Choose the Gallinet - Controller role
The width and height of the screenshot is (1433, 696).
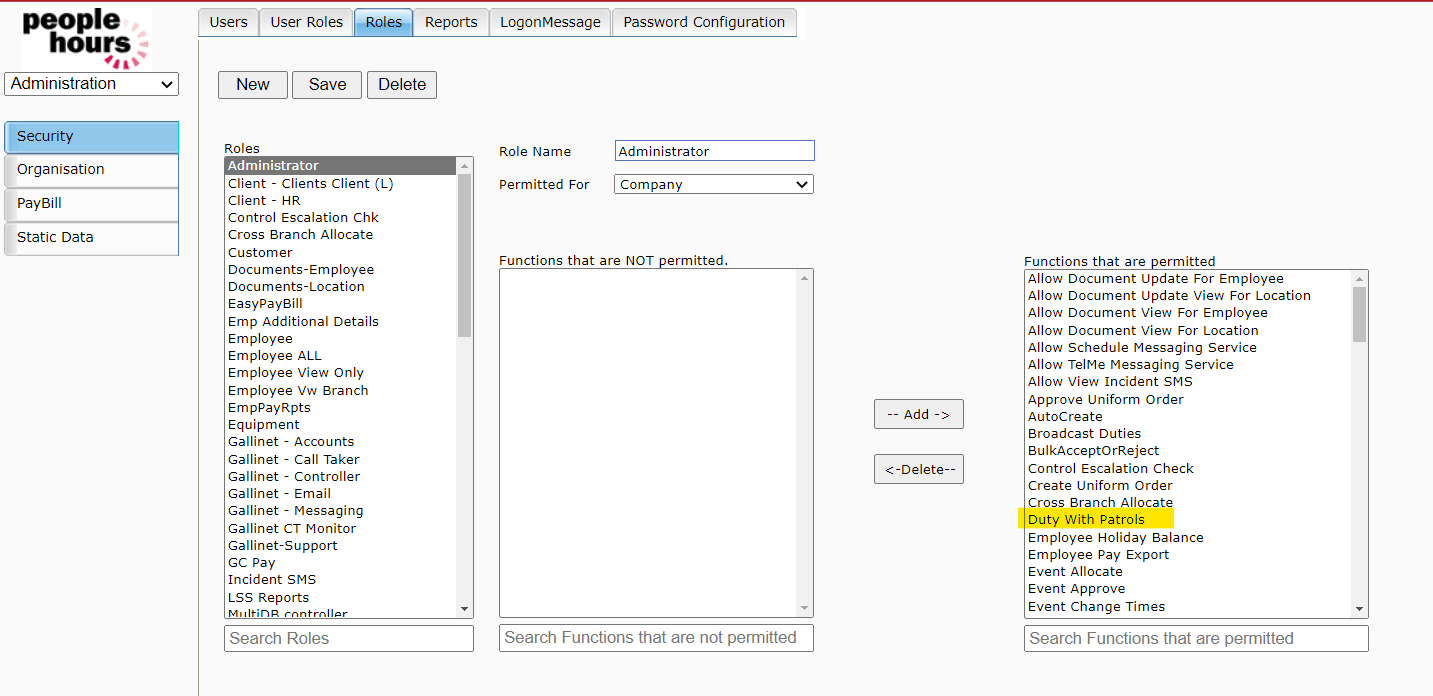click(x=294, y=477)
